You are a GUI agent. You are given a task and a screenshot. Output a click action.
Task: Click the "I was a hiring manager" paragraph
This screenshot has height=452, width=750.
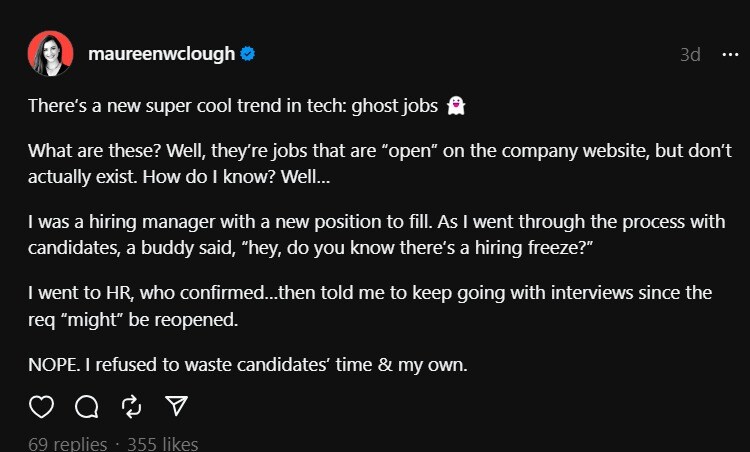click(x=376, y=233)
